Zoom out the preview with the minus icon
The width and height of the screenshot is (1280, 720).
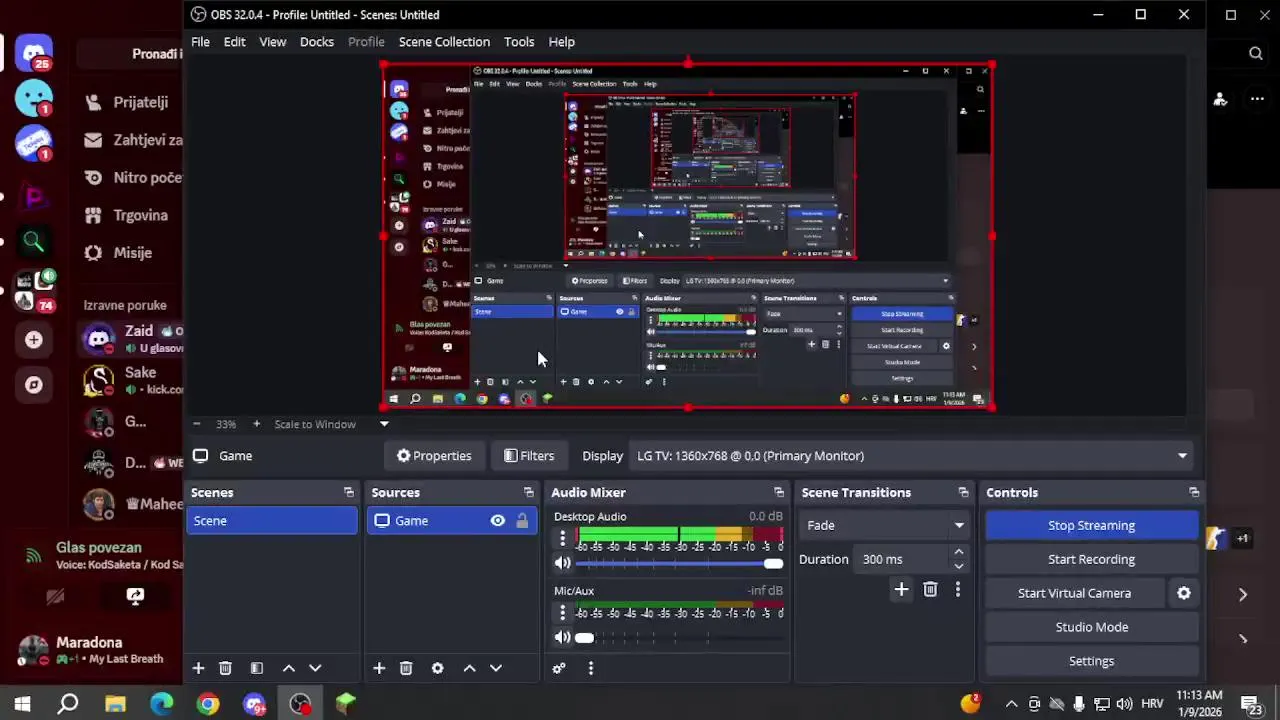[197, 424]
